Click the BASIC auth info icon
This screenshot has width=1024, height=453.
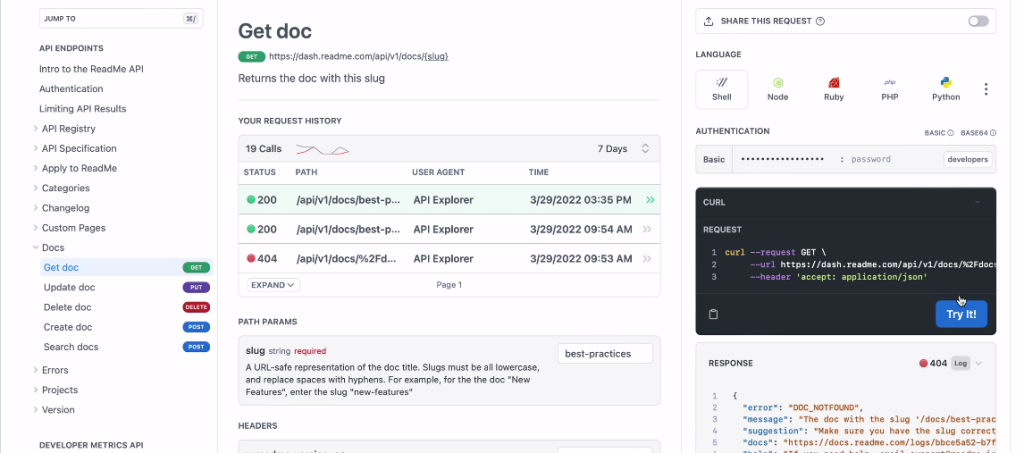coord(951,133)
